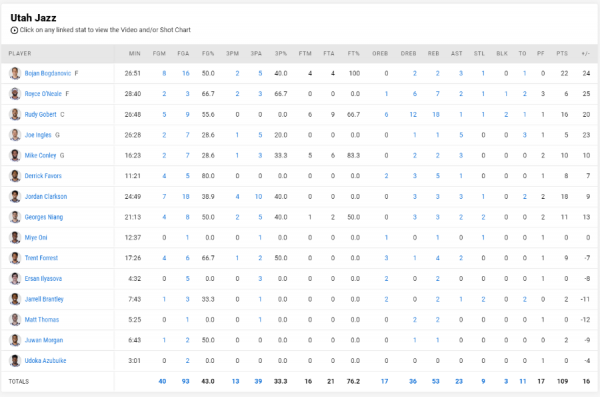Click the video play icon below Utah Jazz

coord(14,30)
